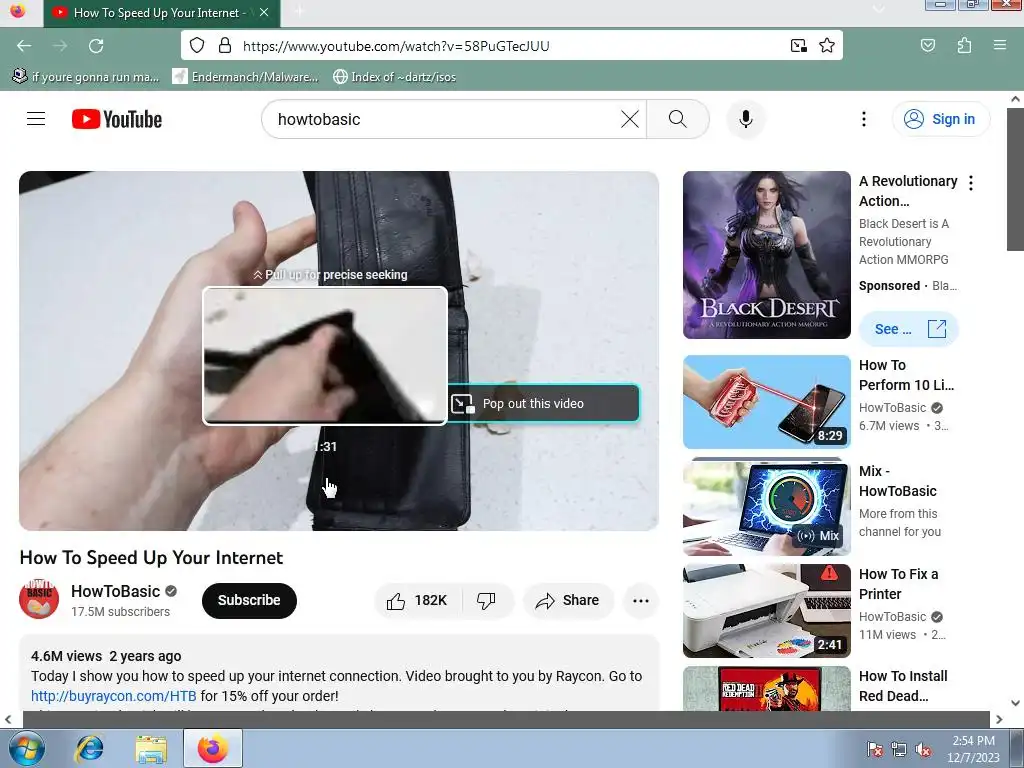
Task: Bookmark this page with the star icon
Action: point(827,45)
